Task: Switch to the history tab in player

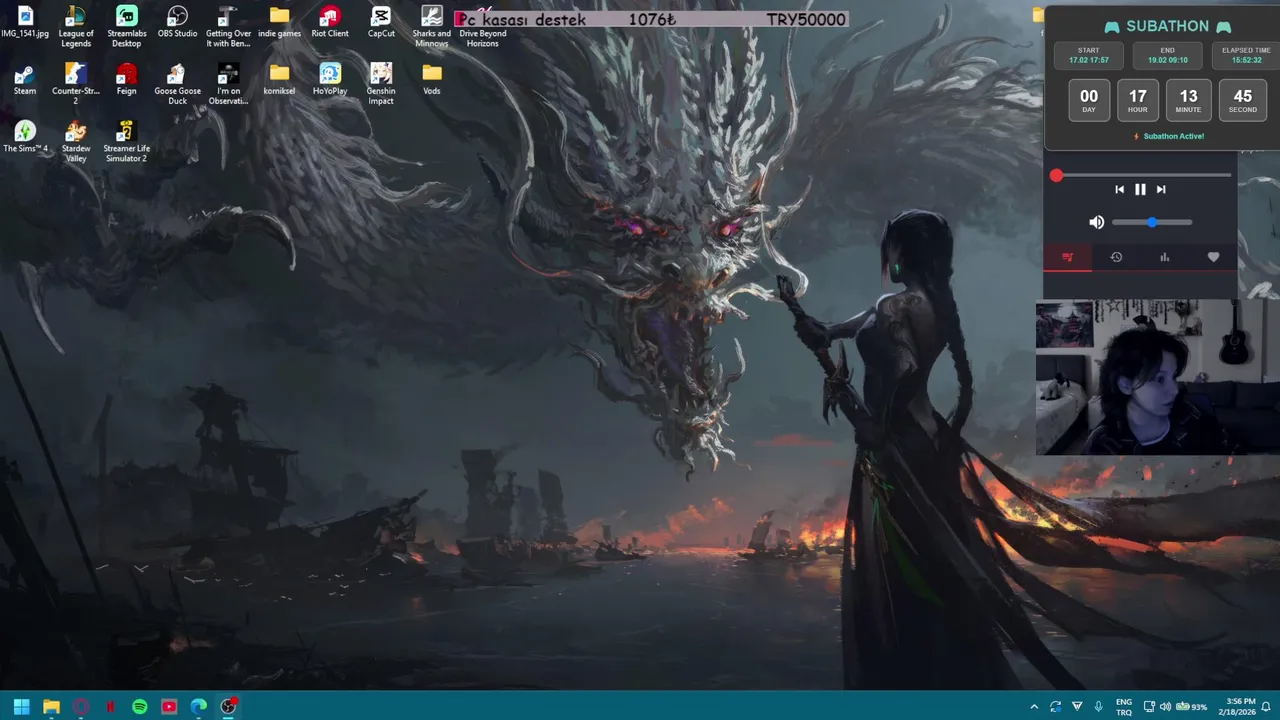Action: click(x=1116, y=257)
